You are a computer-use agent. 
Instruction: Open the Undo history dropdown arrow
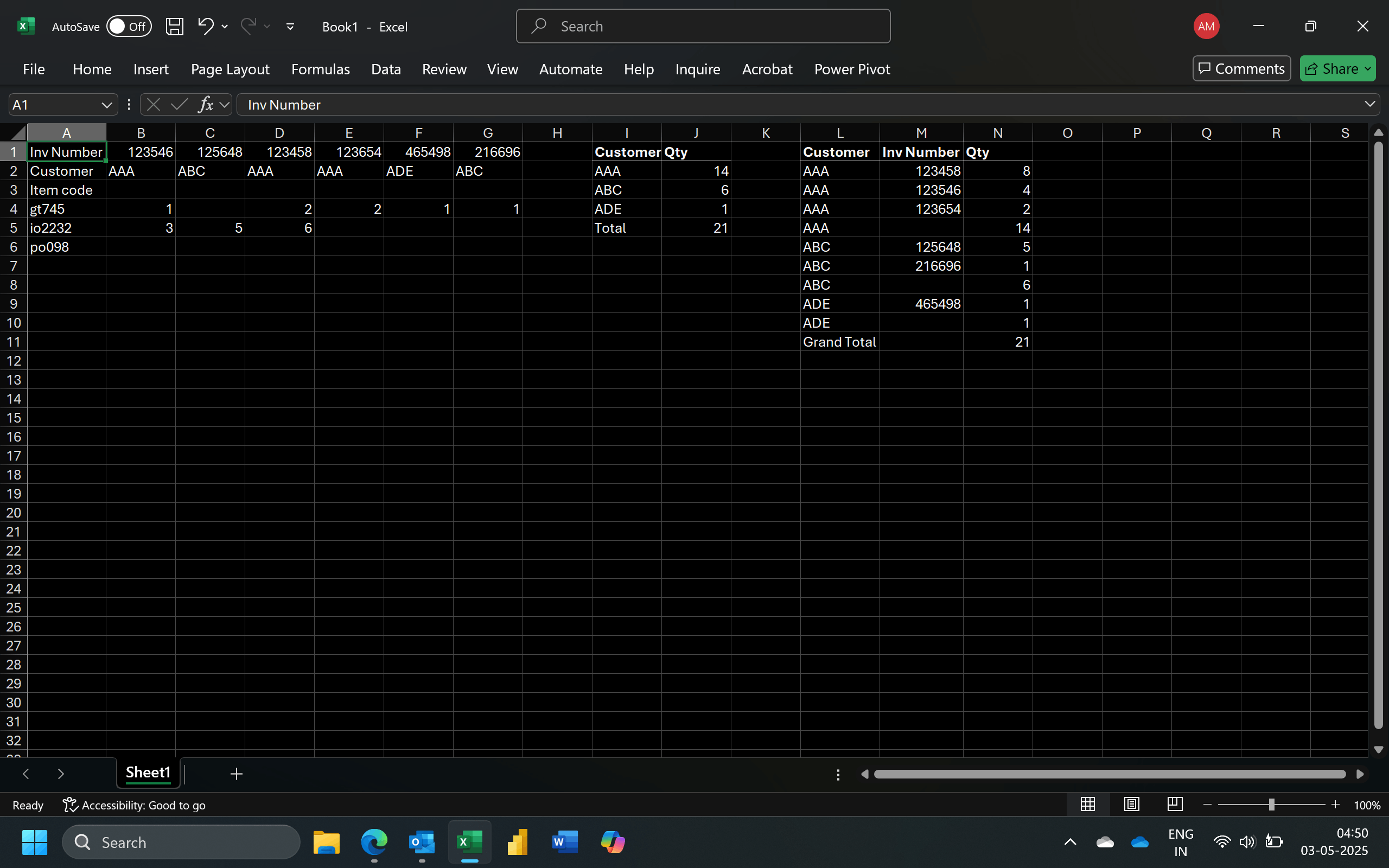point(225,27)
